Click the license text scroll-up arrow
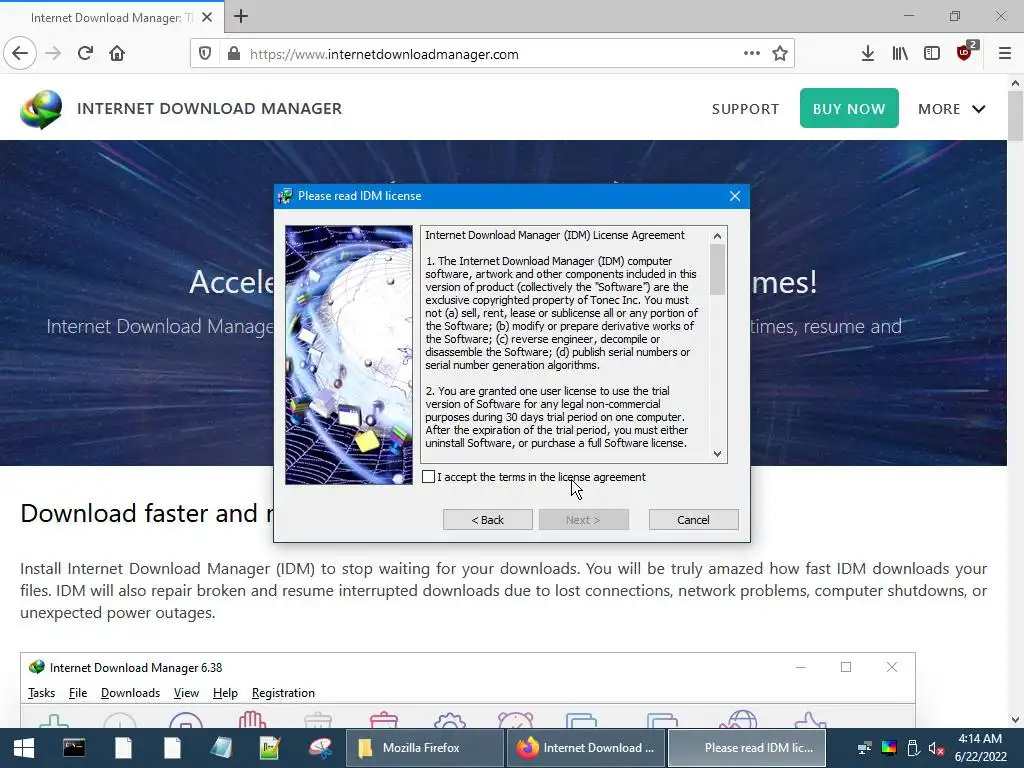The image size is (1024, 768). click(717, 236)
